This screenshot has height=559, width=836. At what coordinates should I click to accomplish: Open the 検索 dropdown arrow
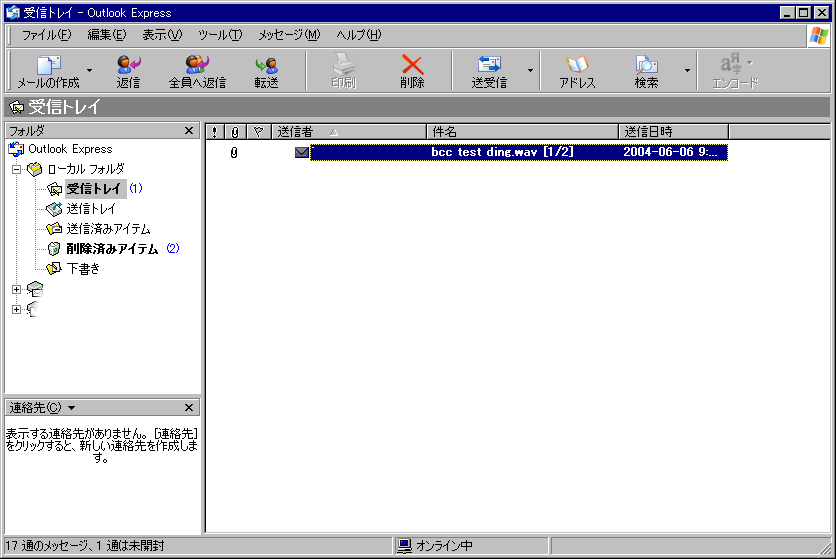tap(687, 70)
